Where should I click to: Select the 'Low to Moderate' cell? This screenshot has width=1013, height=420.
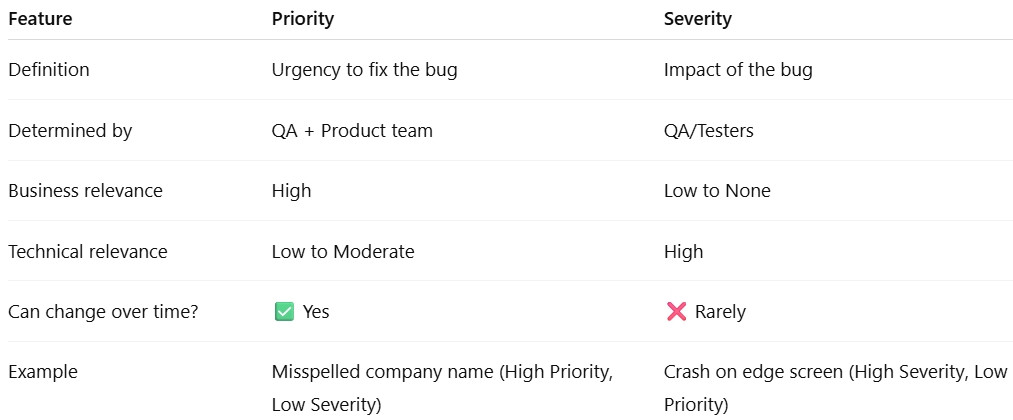[343, 251]
